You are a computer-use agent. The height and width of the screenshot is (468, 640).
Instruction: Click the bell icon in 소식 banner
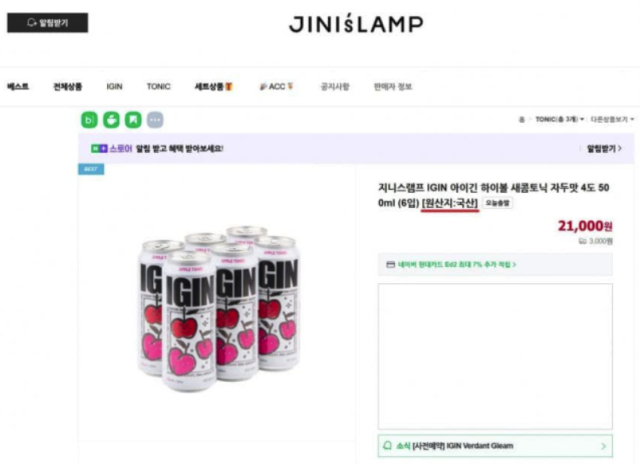[387, 446]
